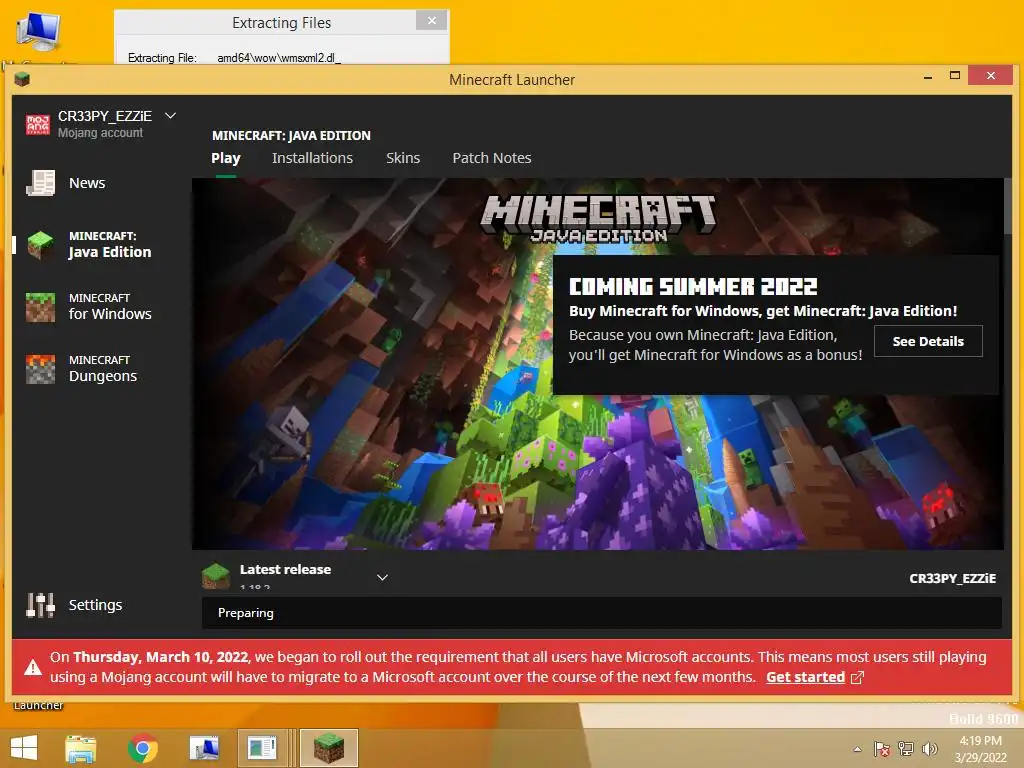Open File Explorer from taskbar
The image size is (1024, 768).
pos(81,748)
